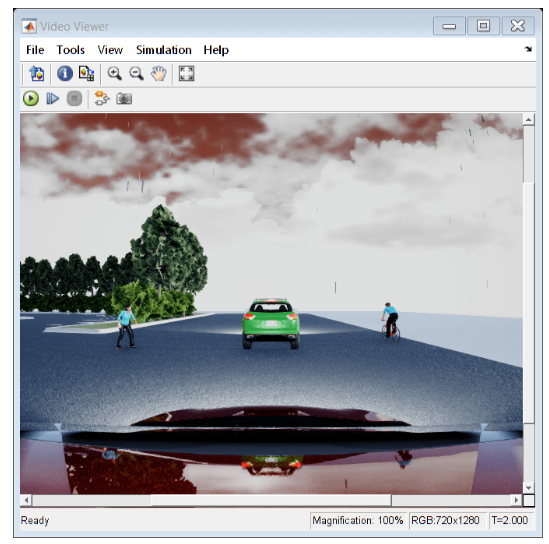The image size is (549, 544).
Task: Take a snapshot with the camera icon
Action: (x=124, y=99)
